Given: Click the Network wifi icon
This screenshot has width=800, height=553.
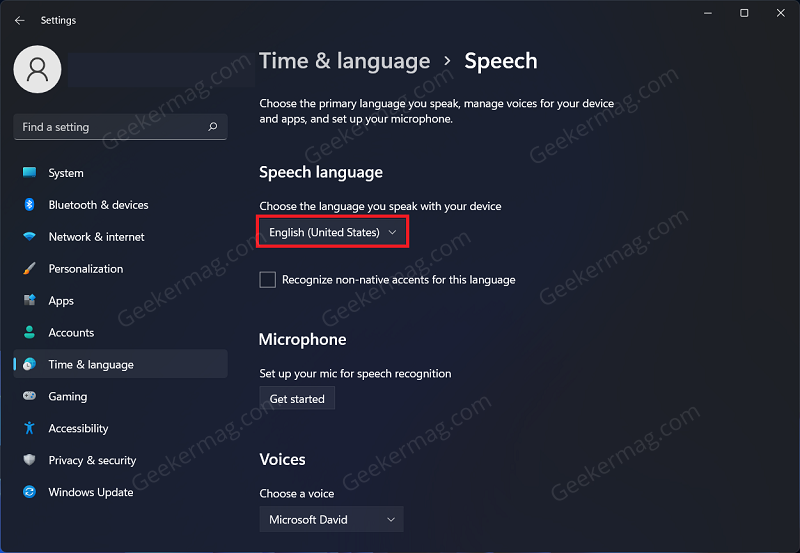Looking at the screenshot, I should [30, 237].
